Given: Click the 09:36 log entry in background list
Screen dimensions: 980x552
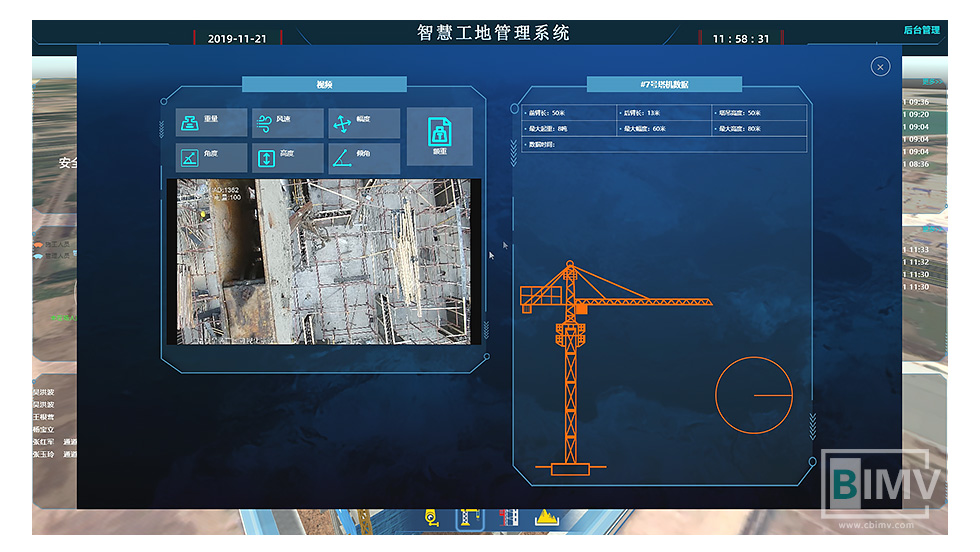Looking at the screenshot, I should [x=916, y=102].
